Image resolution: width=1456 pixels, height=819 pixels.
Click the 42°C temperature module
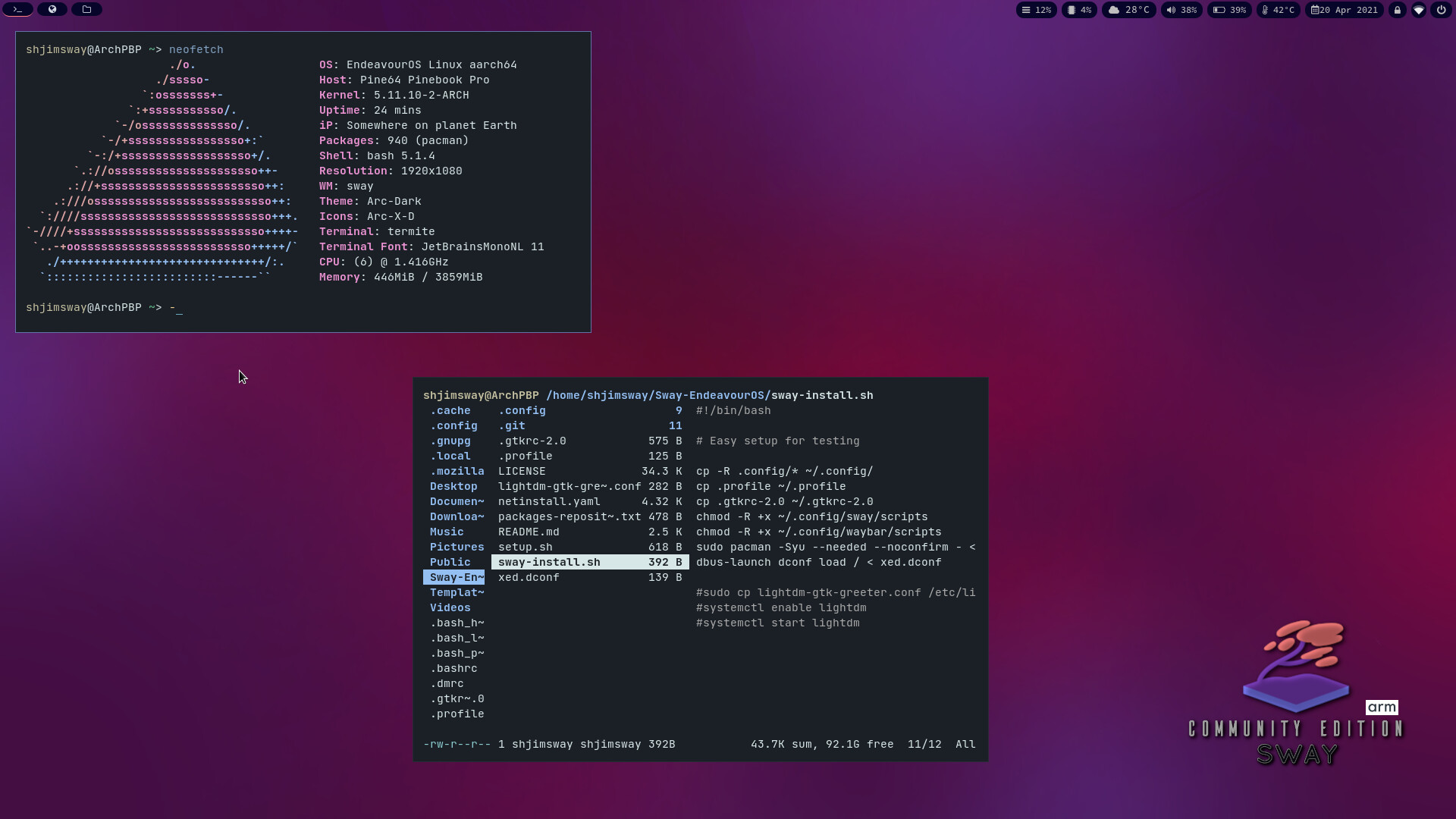click(1279, 10)
